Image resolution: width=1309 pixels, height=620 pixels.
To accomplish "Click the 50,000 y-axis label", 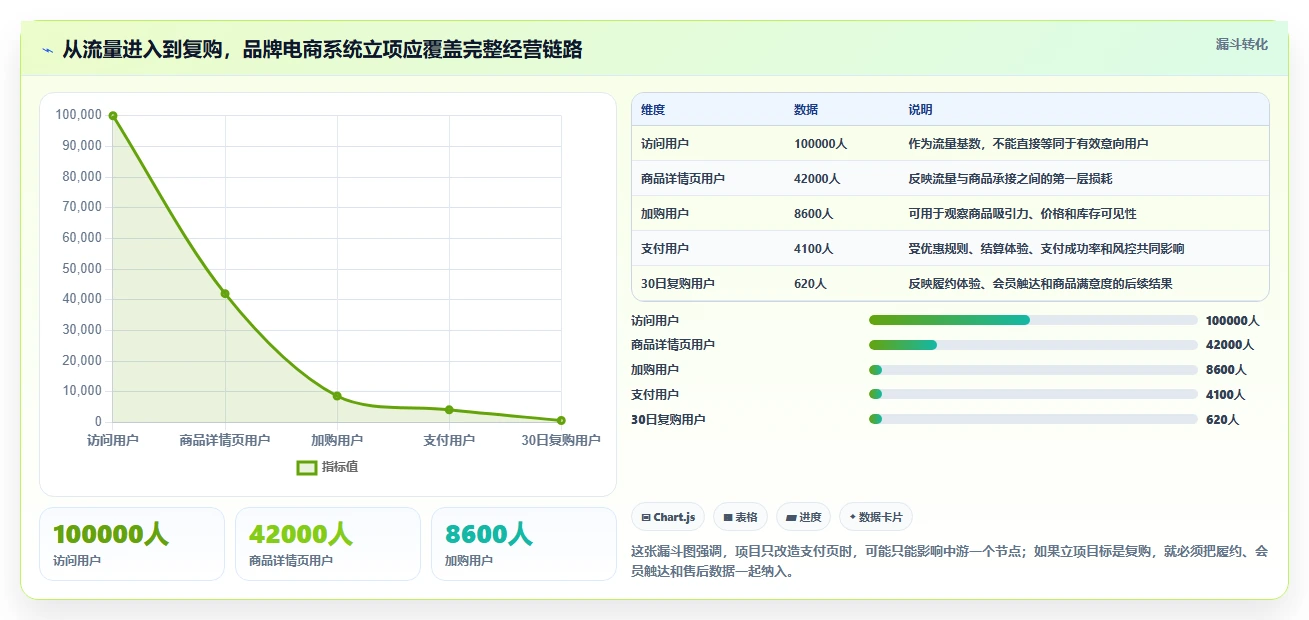I will coord(82,269).
